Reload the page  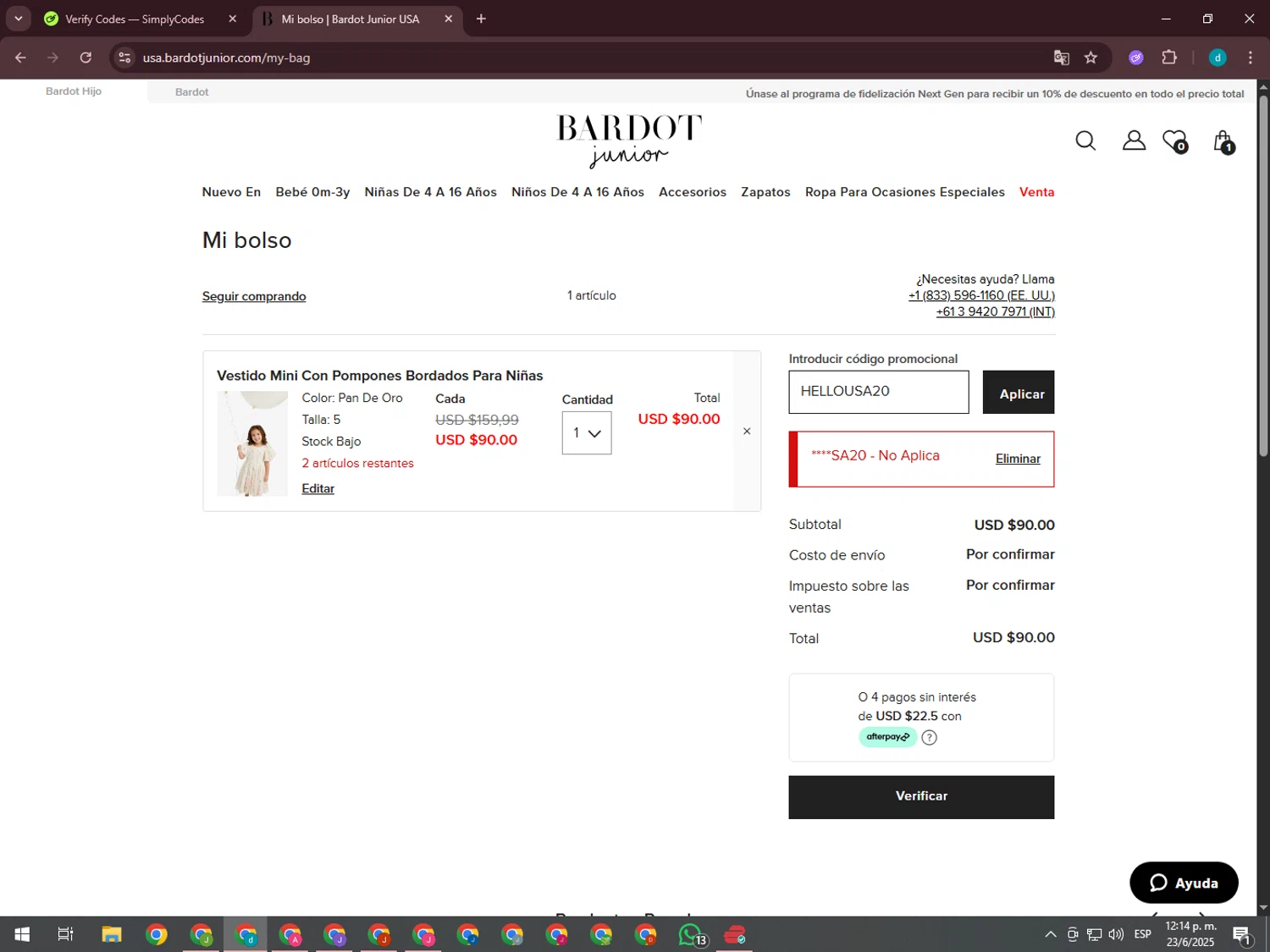[x=86, y=58]
